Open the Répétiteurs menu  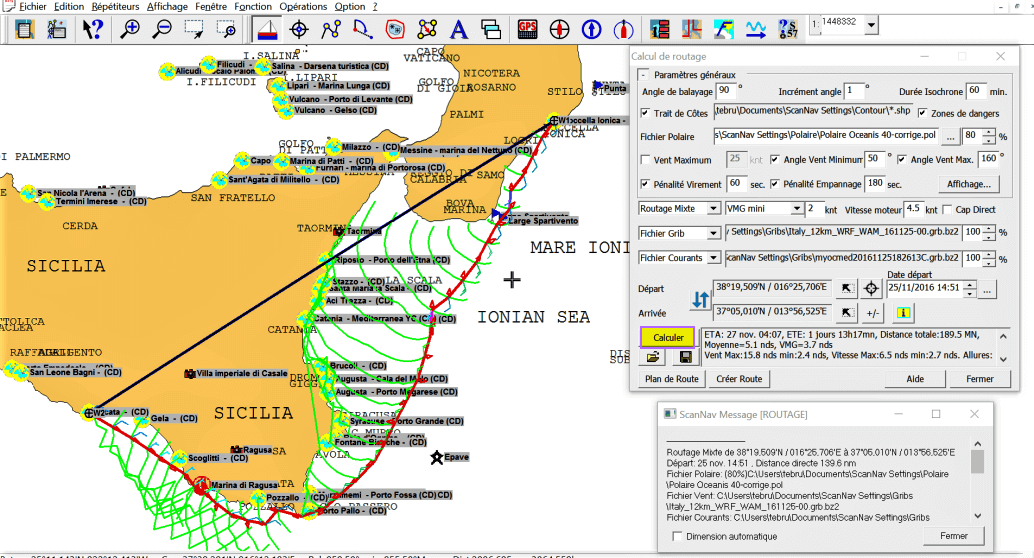(x=115, y=7)
